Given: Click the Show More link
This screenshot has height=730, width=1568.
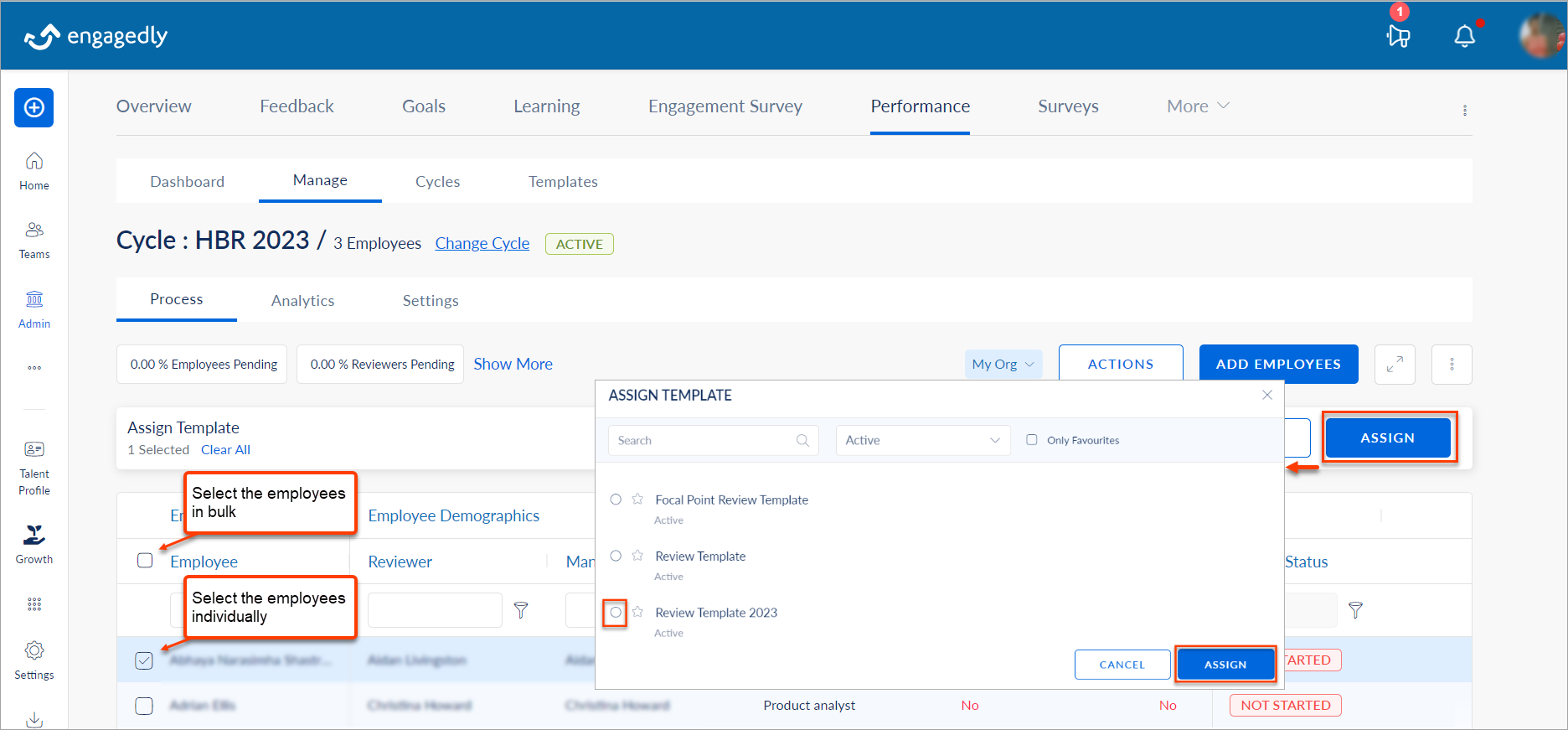Looking at the screenshot, I should coord(513,364).
